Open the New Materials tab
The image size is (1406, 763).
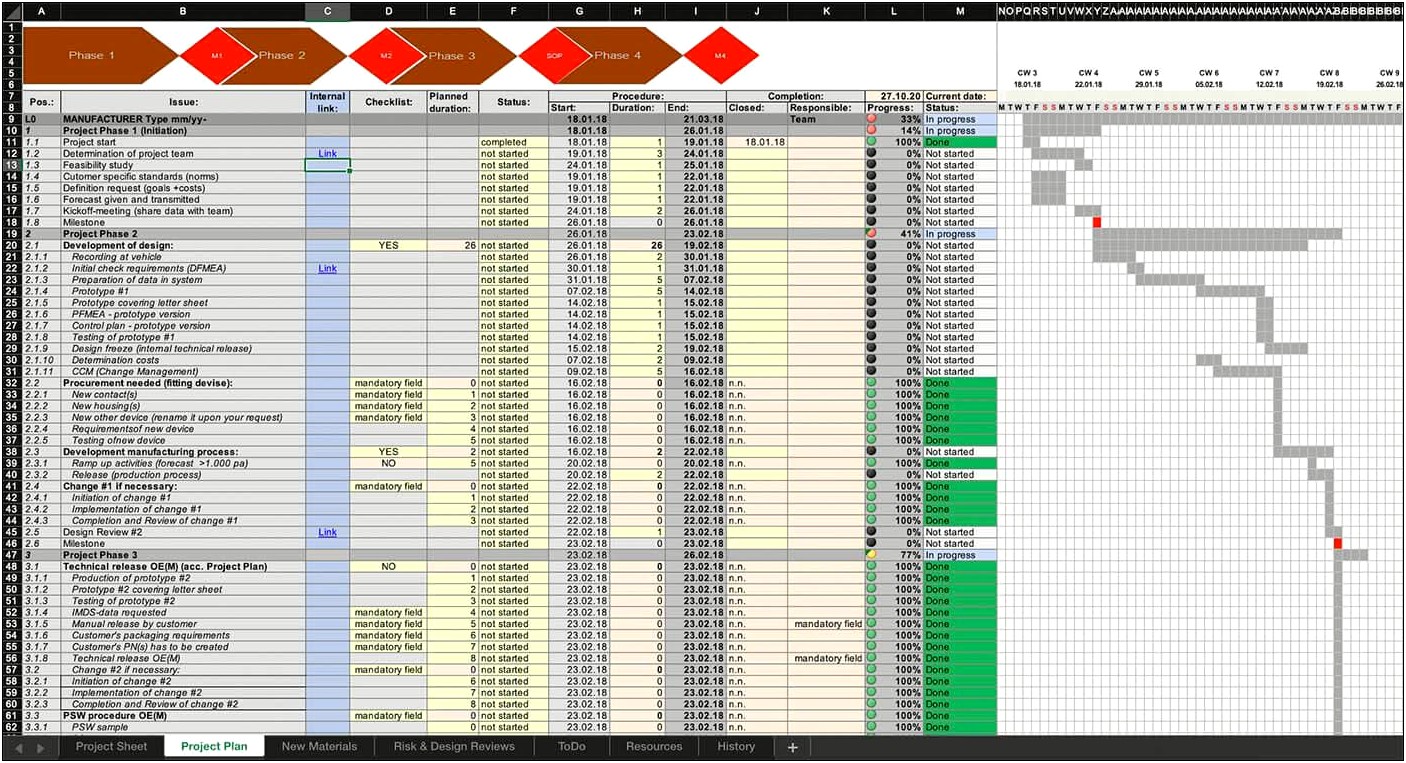click(x=319, y=747)
